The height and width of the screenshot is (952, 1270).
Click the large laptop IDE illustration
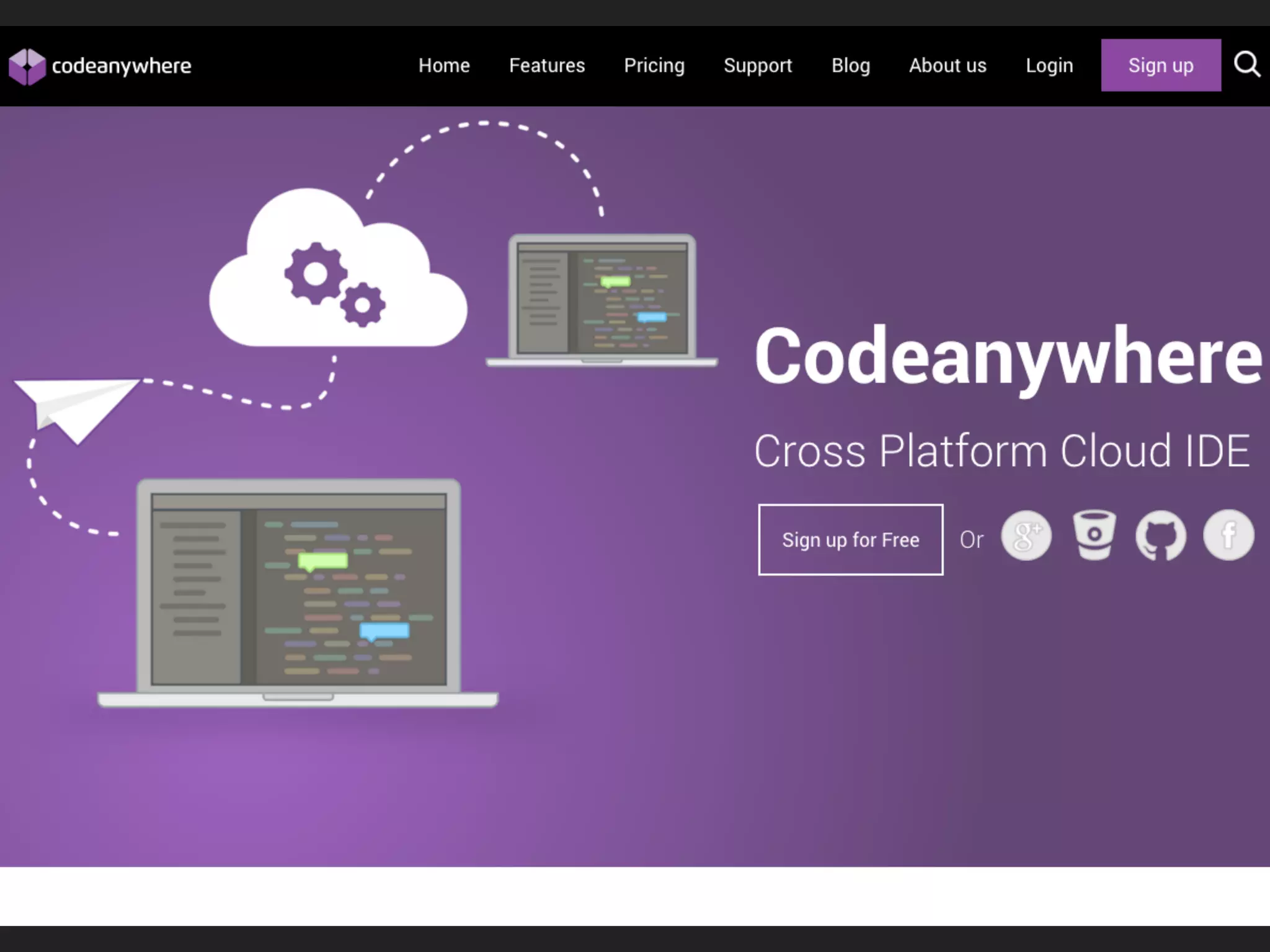(298, 592)
